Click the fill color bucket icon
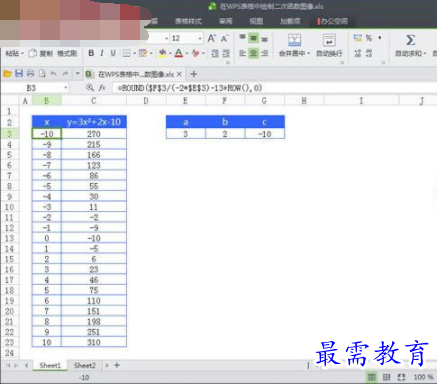 [x=162, y=53]
